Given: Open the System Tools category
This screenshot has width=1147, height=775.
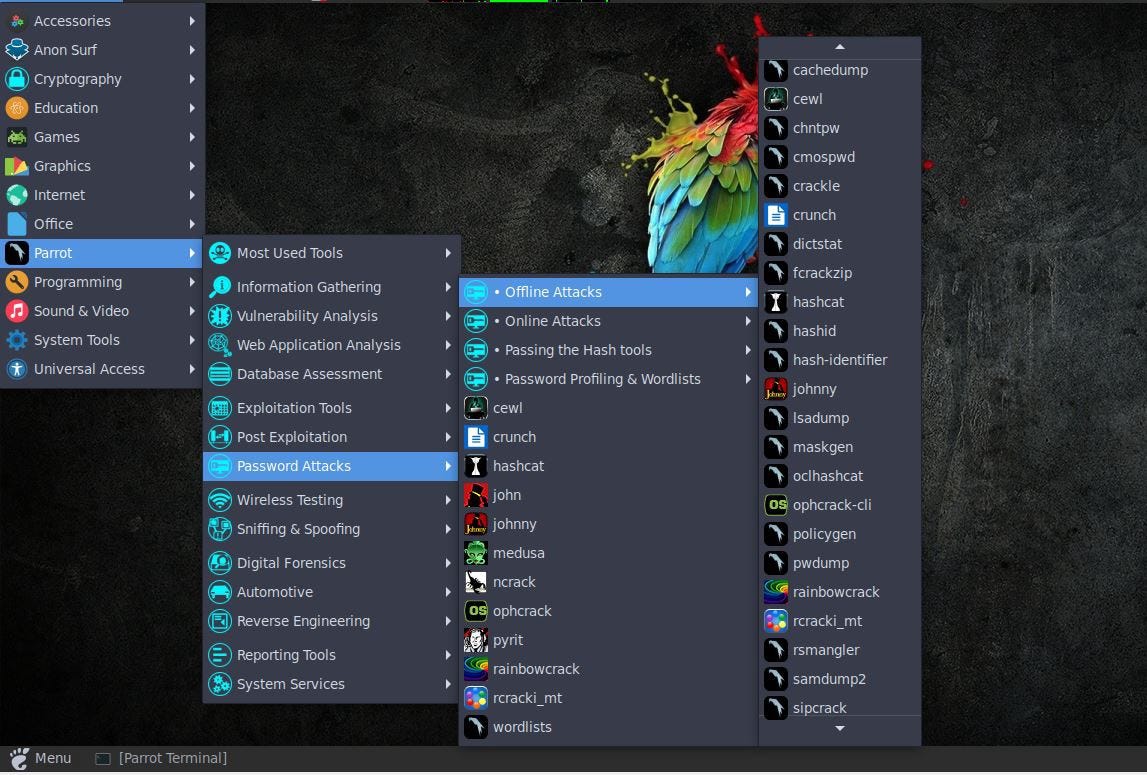Looking at the screenshot, I should click(x=102, y=340).
